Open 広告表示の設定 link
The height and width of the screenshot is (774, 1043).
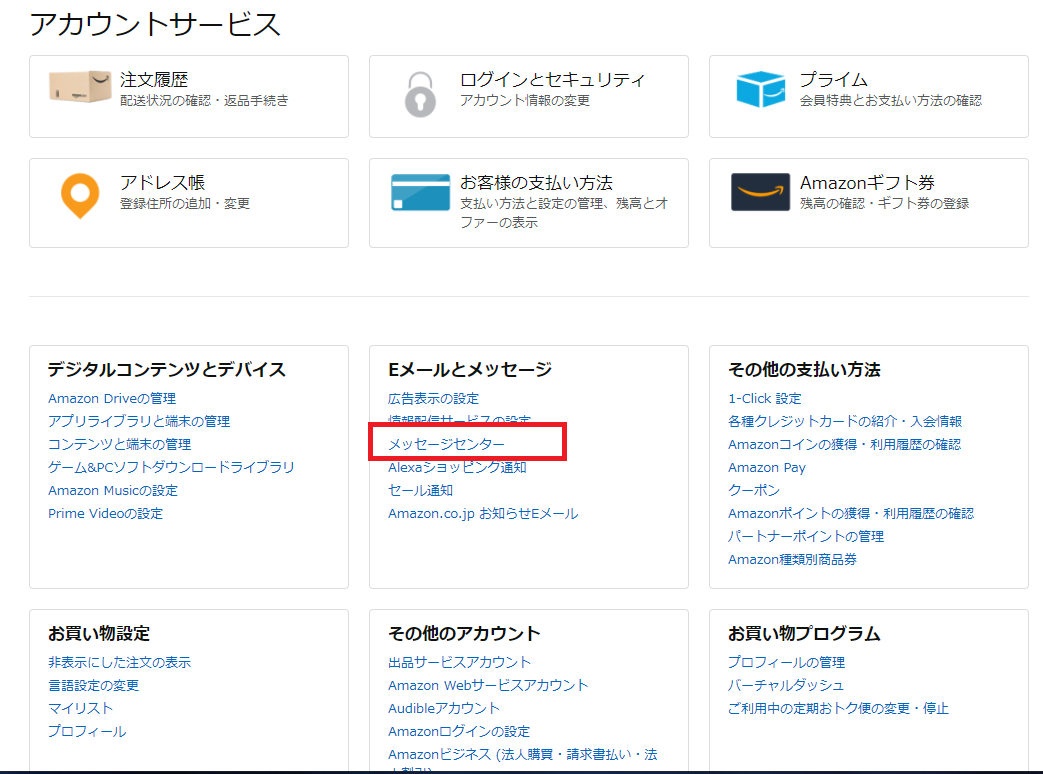(x=434, y=398)
